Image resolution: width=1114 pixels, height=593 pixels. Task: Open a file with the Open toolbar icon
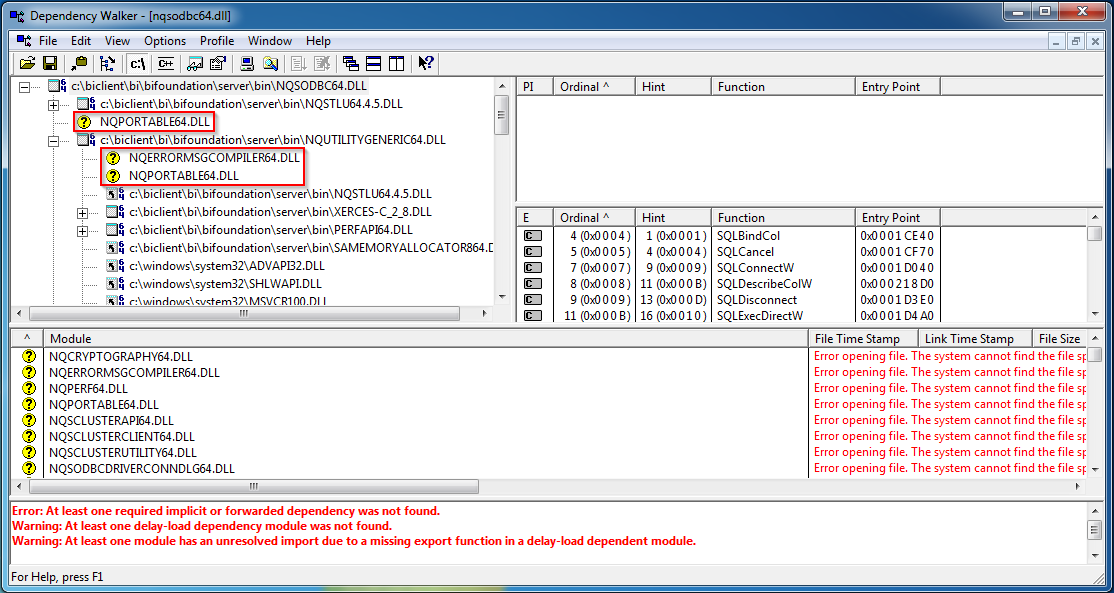(27, 62)
